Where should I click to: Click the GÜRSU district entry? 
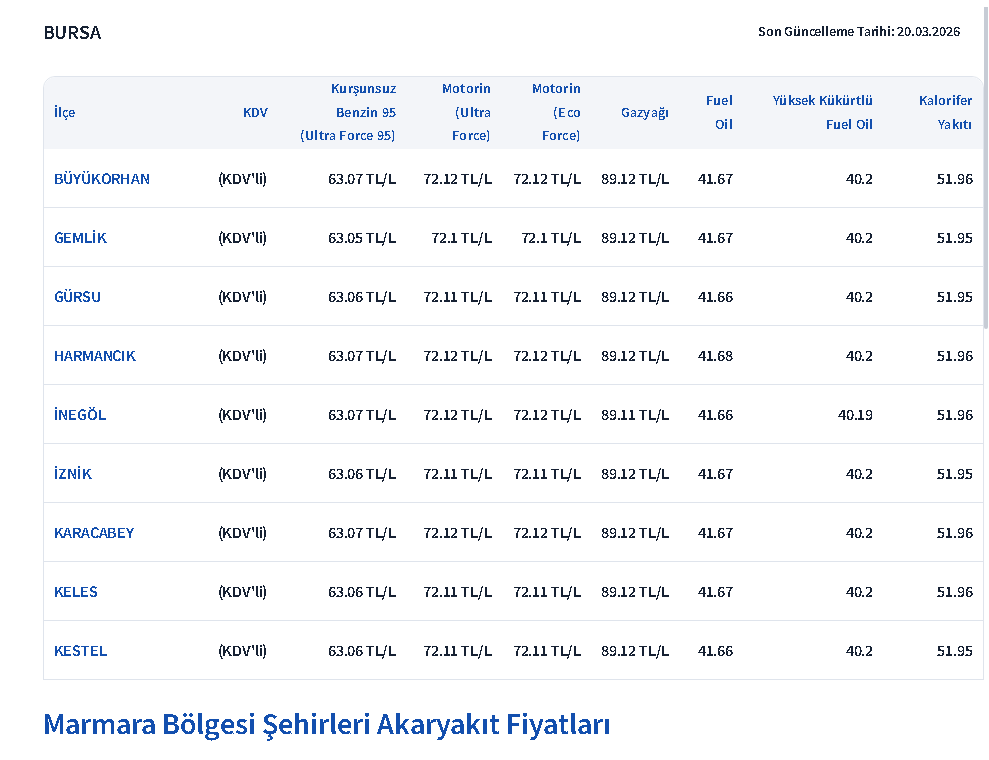point(77,297)
